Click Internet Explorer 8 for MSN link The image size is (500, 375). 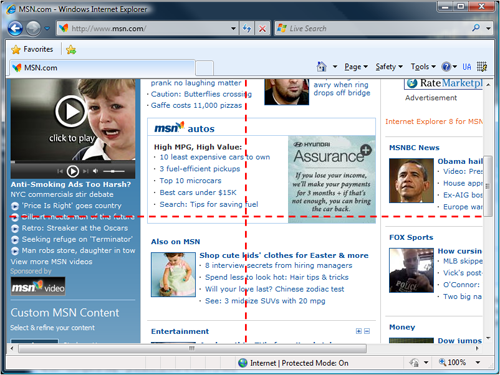coord(434,121)
